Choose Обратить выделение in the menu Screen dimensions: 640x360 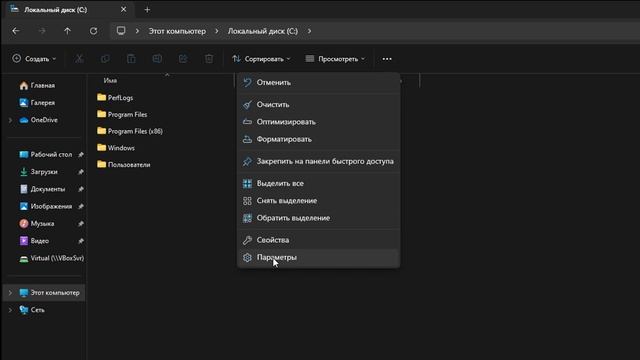click(x=318, y=218)
